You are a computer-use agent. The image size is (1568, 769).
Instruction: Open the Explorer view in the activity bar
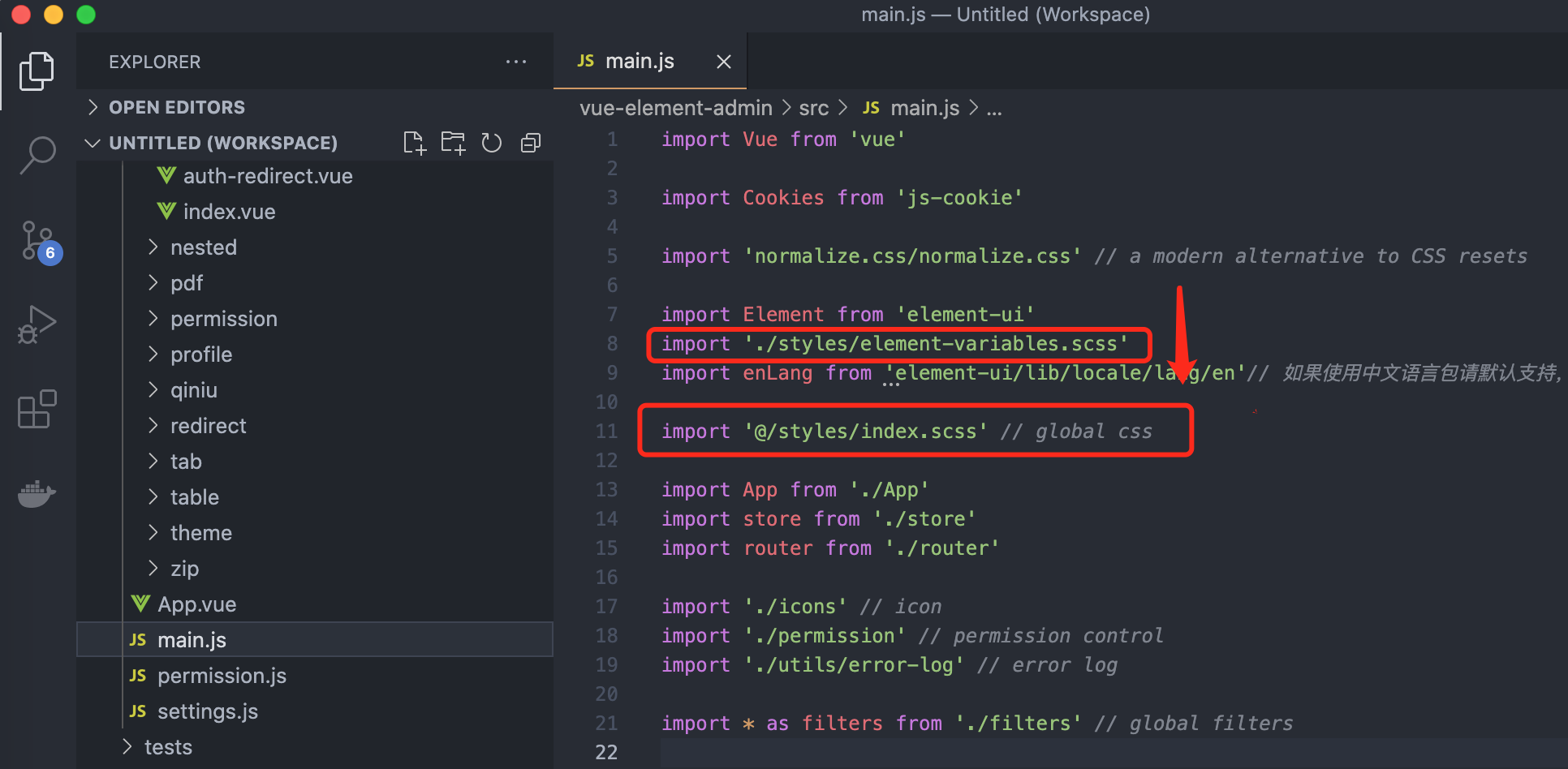[x=37, y=71]
